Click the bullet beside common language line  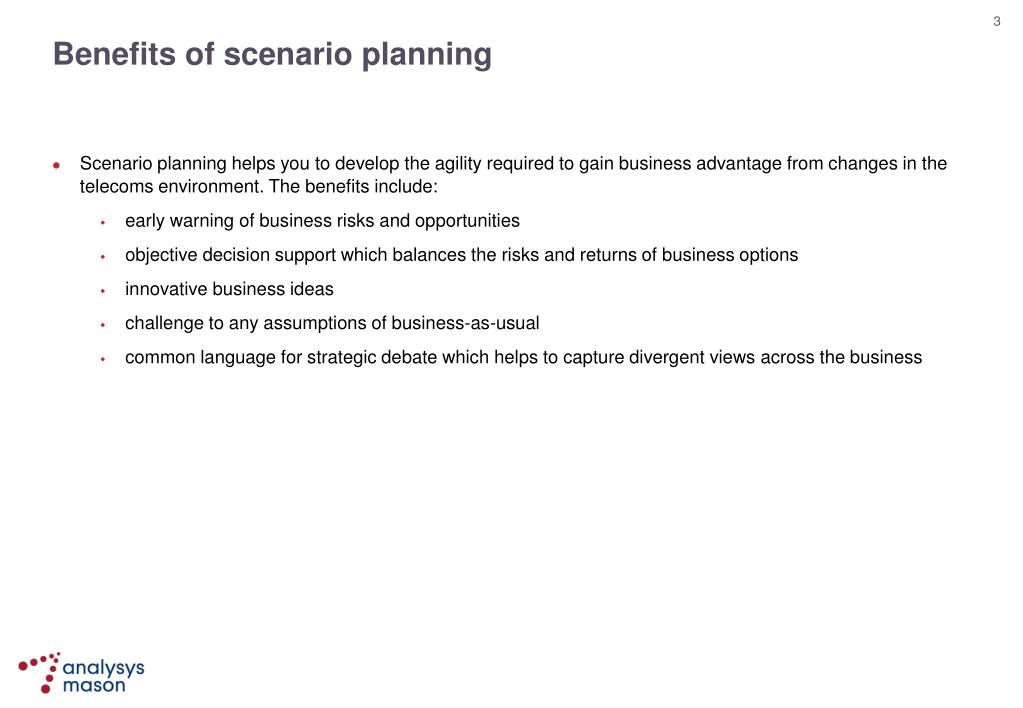pos(103,359)
